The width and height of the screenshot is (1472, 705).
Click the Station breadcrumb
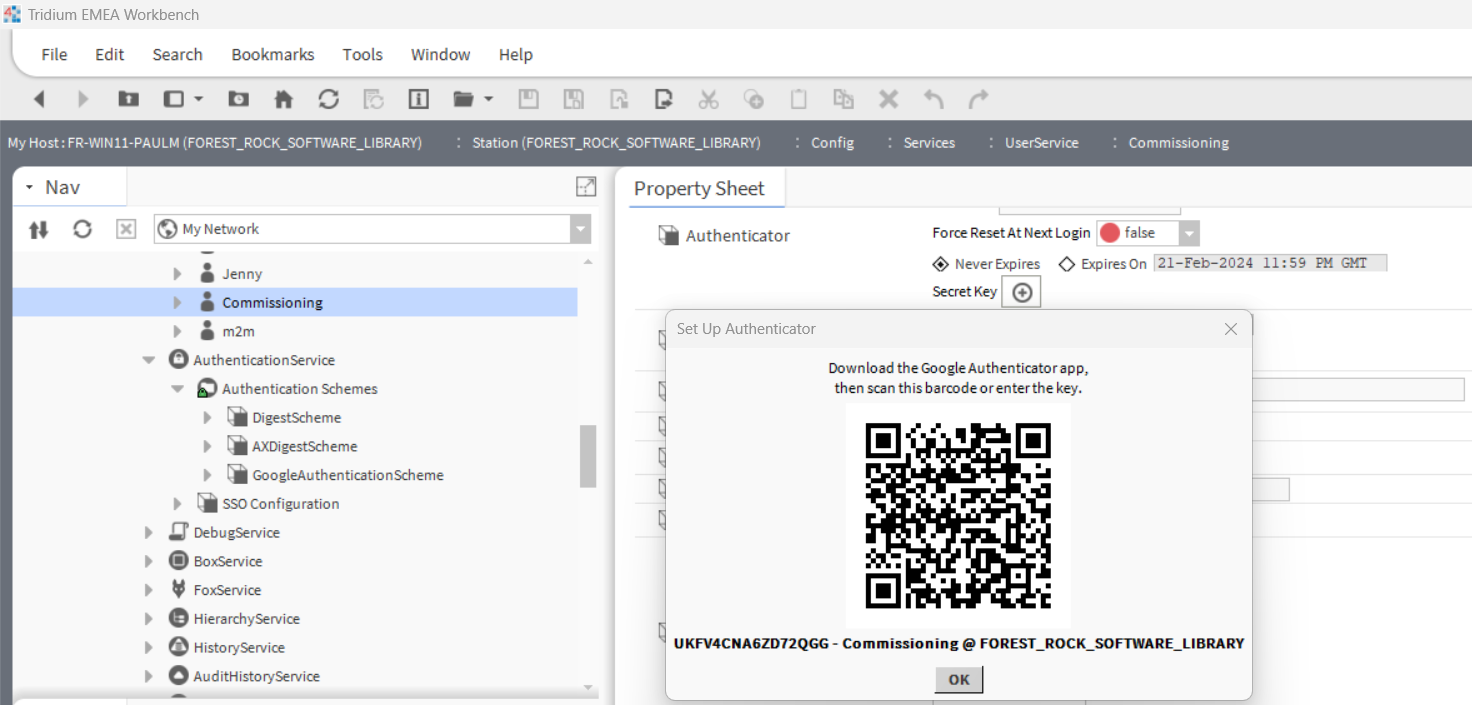pyautogui.click(x=616, y=143)
